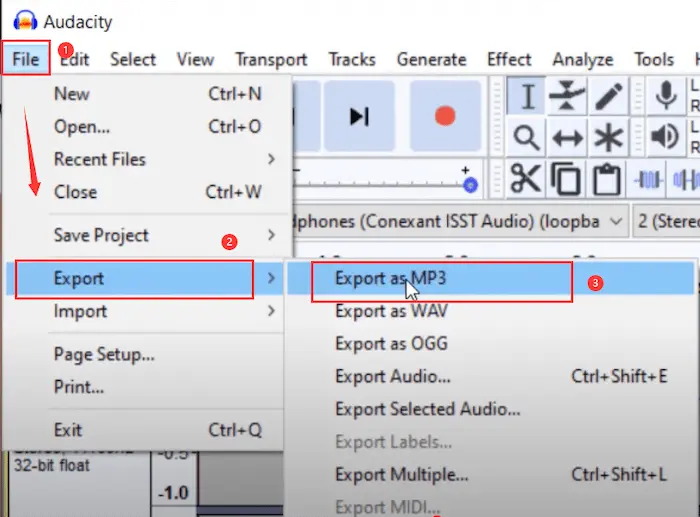Open the Tools menu

(654, 59)
